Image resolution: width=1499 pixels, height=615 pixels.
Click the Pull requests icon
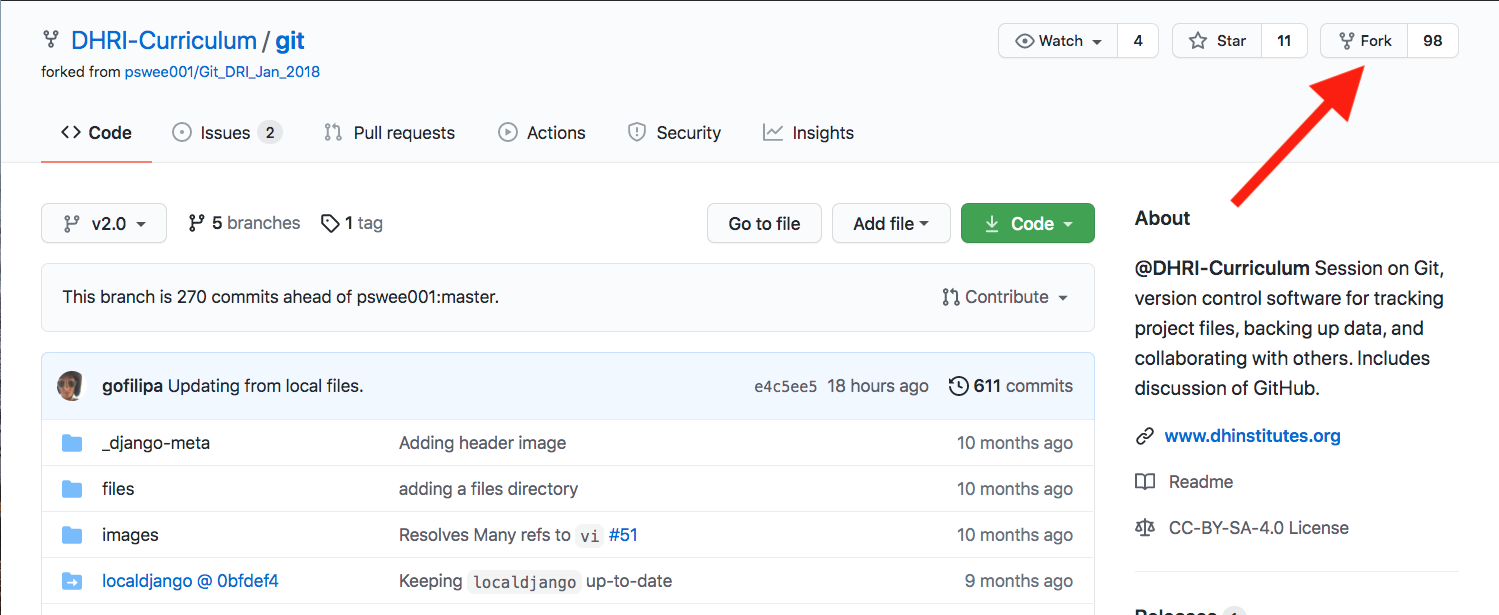(x=333, y=132)
